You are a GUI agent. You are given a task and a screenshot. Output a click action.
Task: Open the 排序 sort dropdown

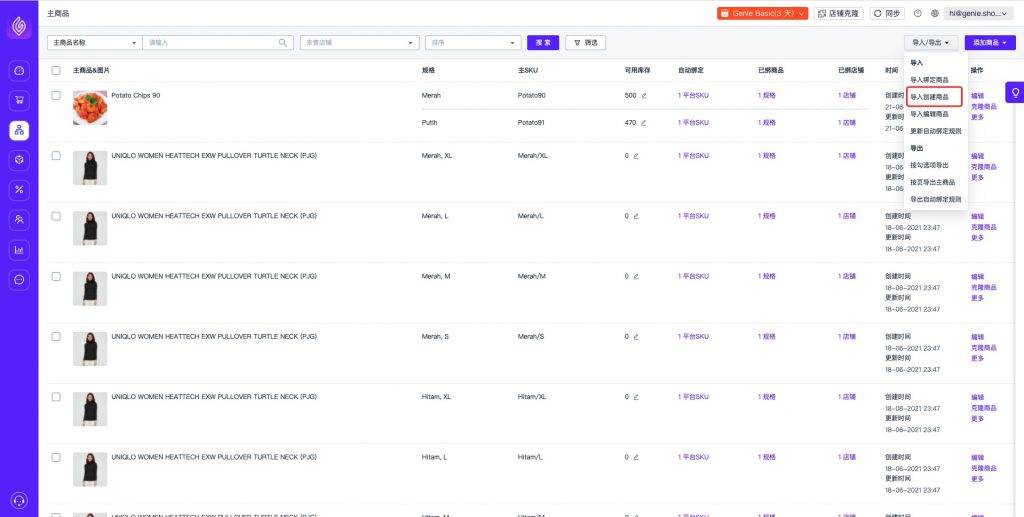tap(473, 42)
